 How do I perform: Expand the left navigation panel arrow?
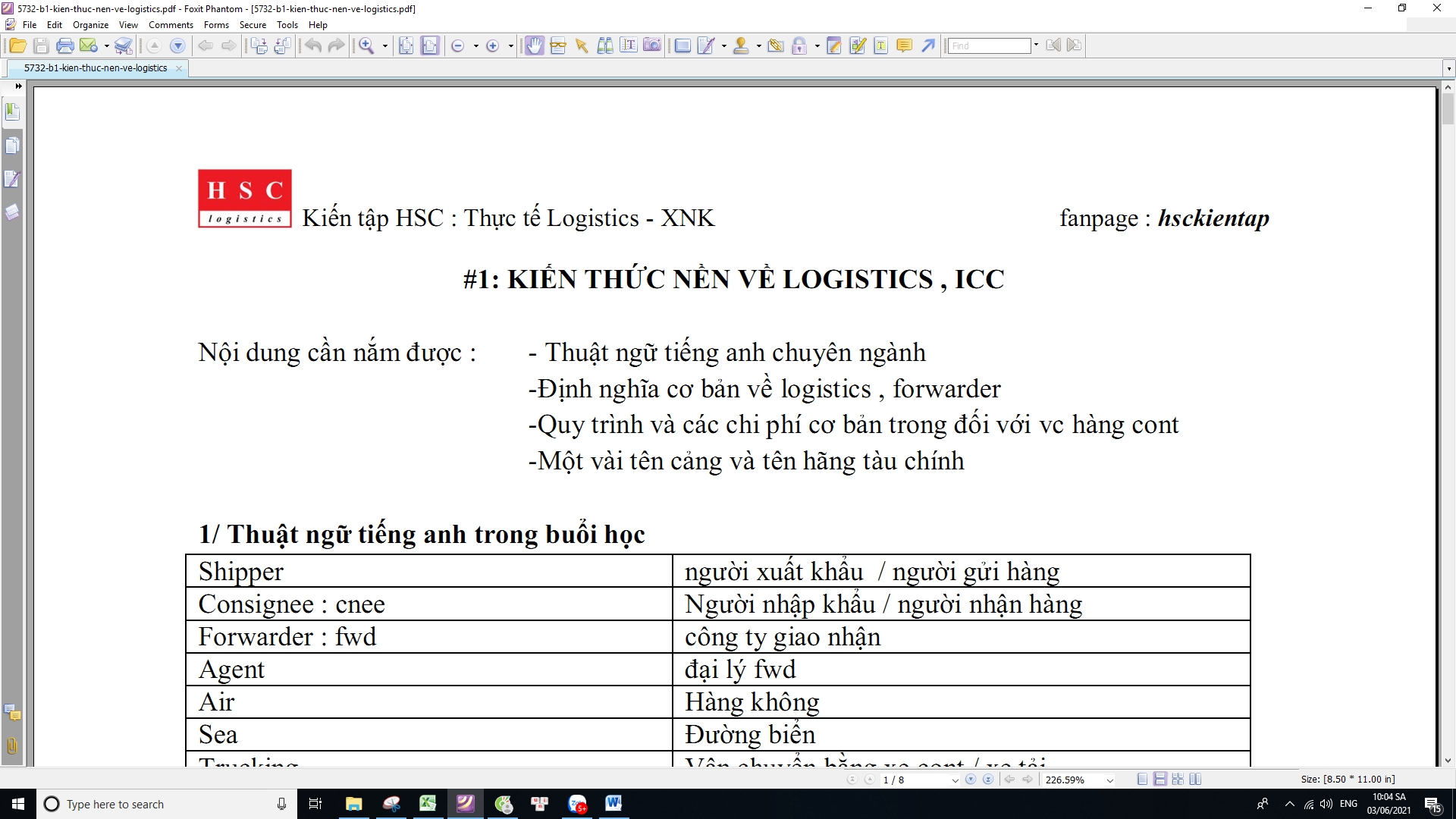[x=18, y=86]
